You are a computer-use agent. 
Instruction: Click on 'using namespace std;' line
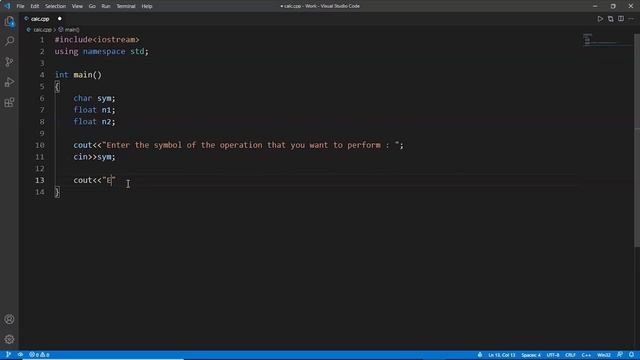[x=102, y=51]
